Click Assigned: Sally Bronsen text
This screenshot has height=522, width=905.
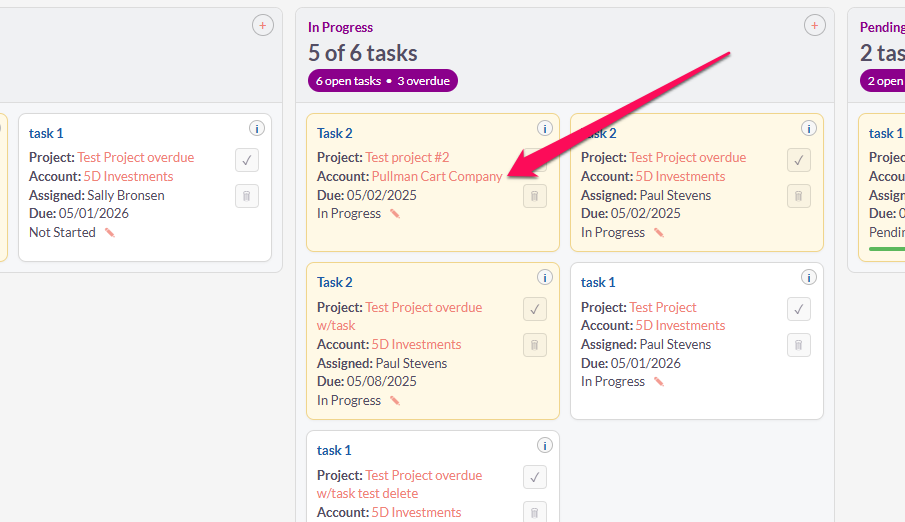pyautogui.click(x=97, y=195)
